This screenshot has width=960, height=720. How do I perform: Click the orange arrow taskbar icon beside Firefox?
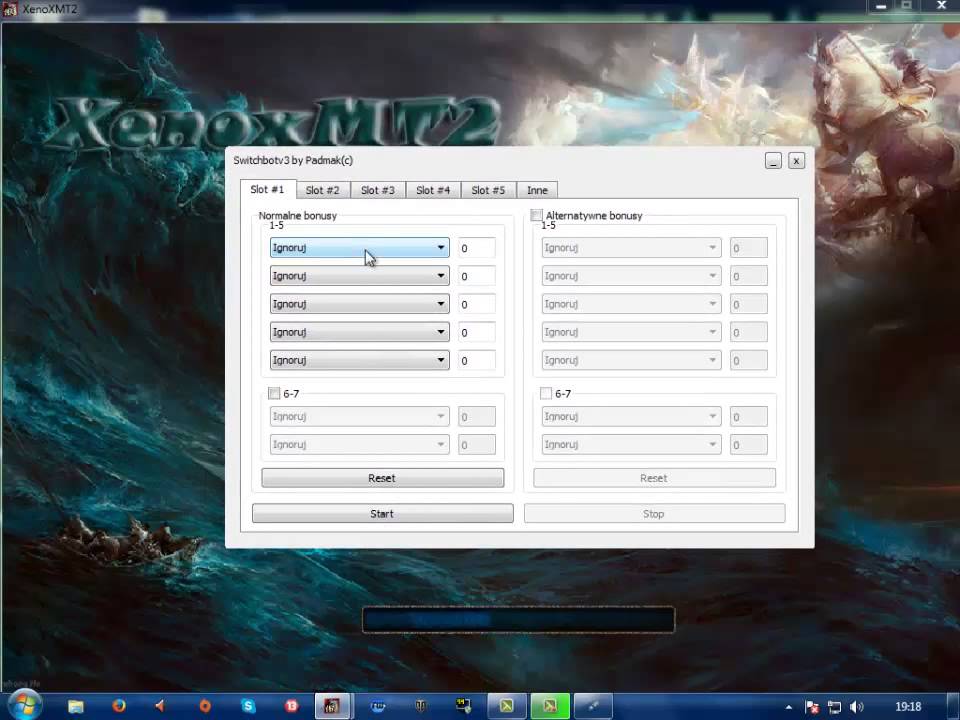click(x=161, y=706)
